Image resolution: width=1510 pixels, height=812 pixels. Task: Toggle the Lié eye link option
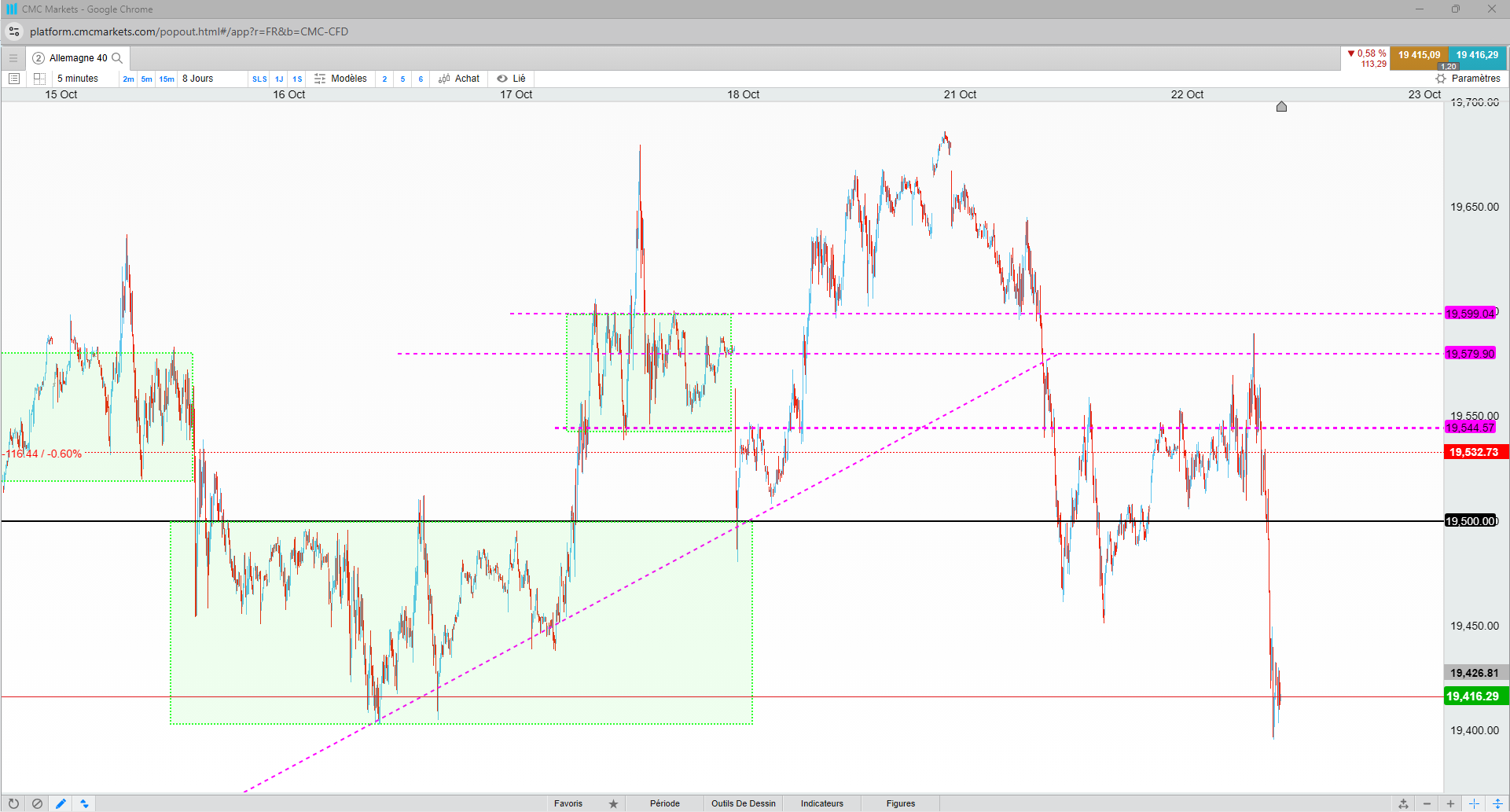(x=511, y=79)
